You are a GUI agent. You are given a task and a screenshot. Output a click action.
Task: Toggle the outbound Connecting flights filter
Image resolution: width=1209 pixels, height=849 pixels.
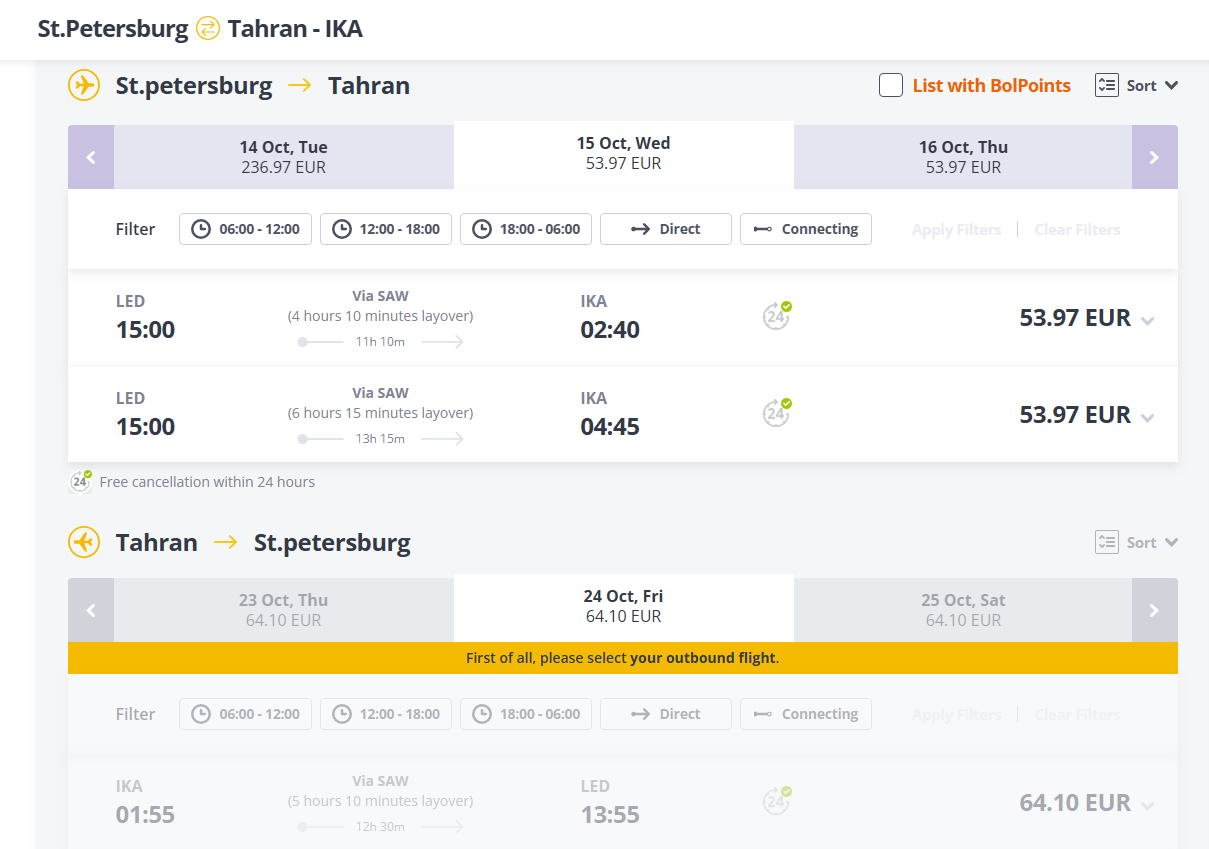click(x=806, y=229)
